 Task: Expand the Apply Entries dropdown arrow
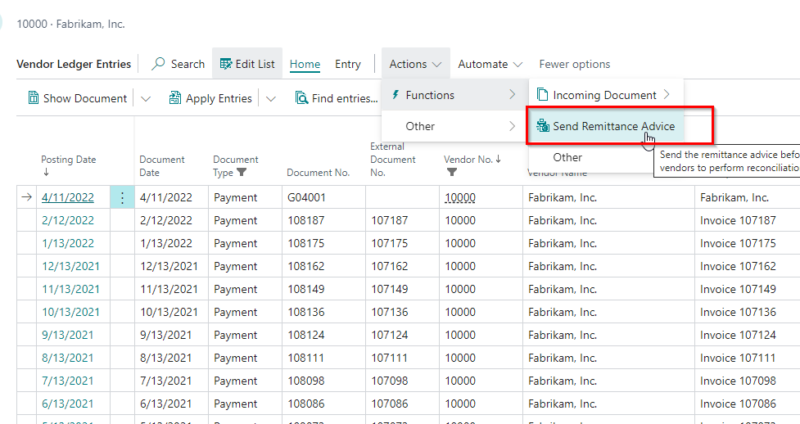click(x=270, y=98)
